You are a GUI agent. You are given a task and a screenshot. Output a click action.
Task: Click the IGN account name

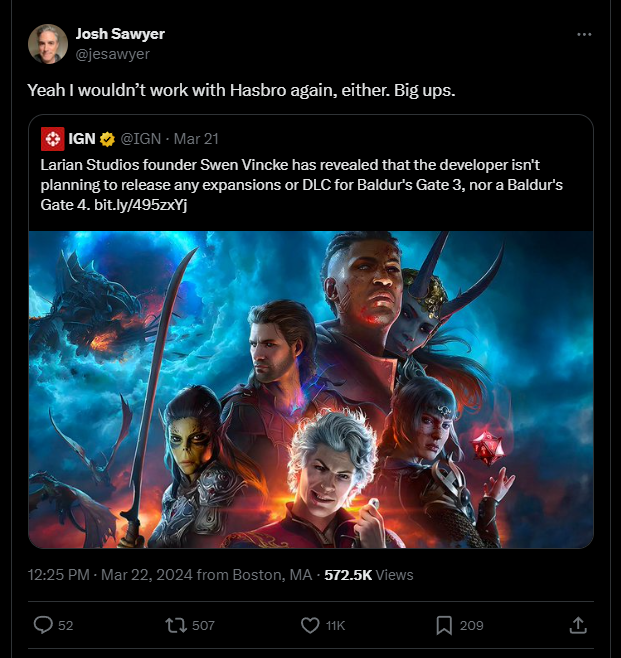pos(82,139)
